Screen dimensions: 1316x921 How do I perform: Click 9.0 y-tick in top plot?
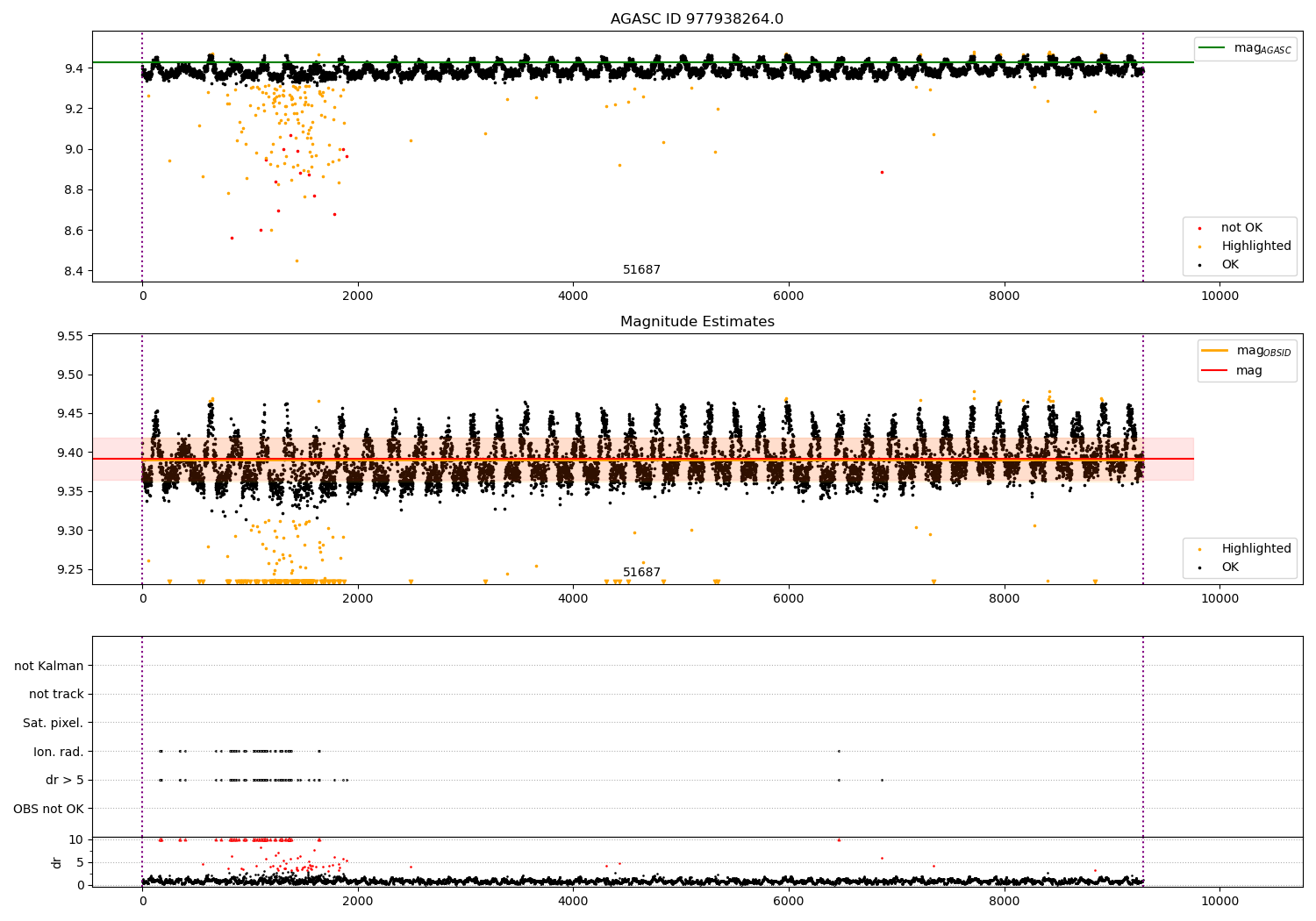(x=74, y=149)
